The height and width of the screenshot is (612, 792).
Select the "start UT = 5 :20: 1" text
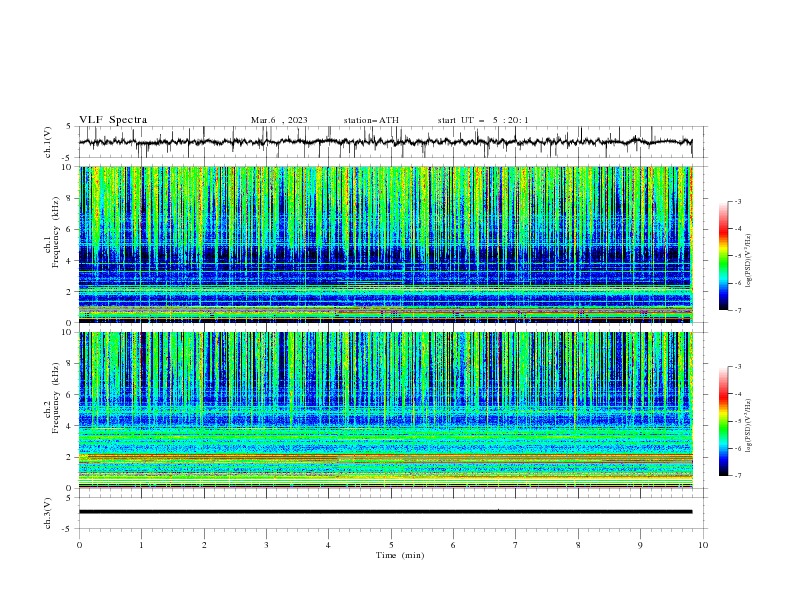click(483, 120)
